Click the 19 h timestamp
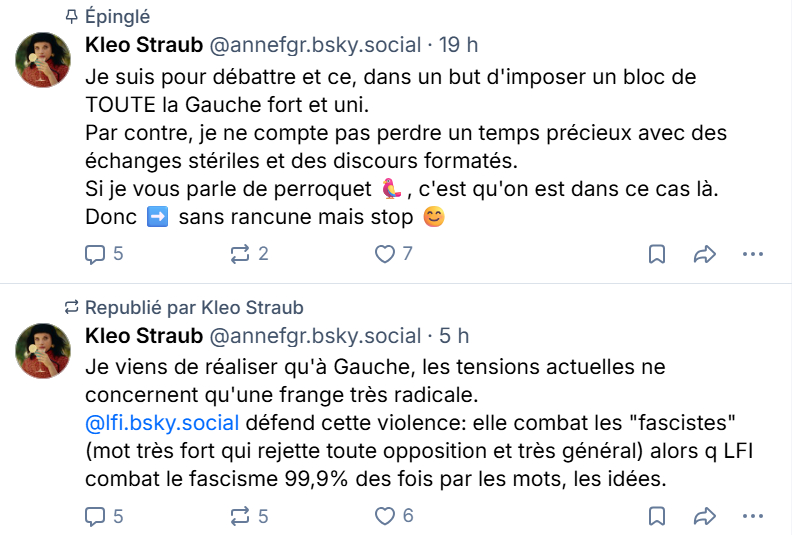792x535 pixels. (x=459, y=45)
